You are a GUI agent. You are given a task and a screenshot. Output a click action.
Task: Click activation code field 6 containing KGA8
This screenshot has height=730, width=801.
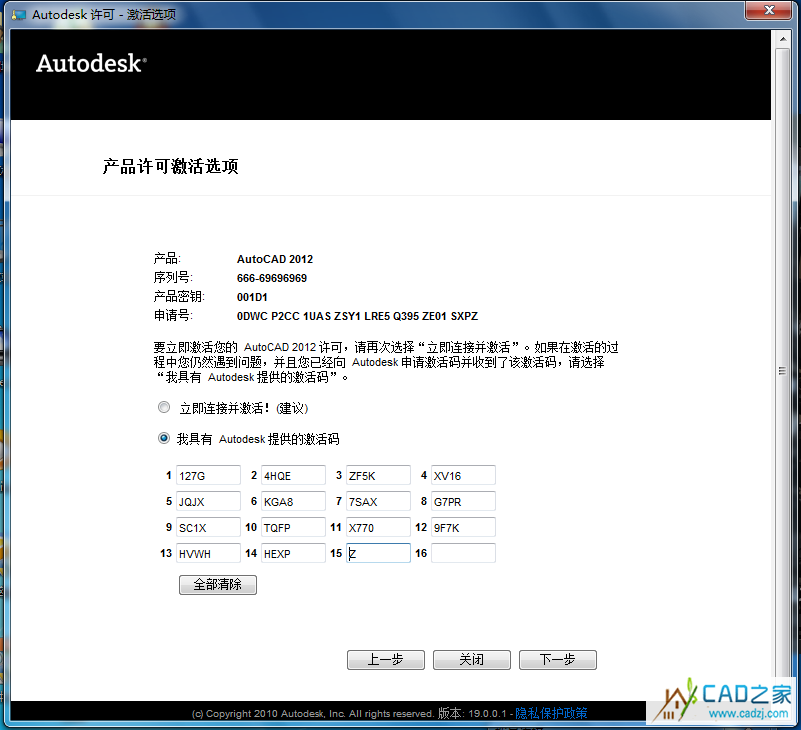tap(293, 501)
